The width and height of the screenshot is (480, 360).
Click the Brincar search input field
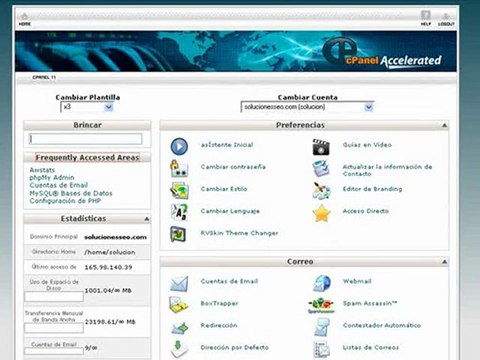click(86, 139)
